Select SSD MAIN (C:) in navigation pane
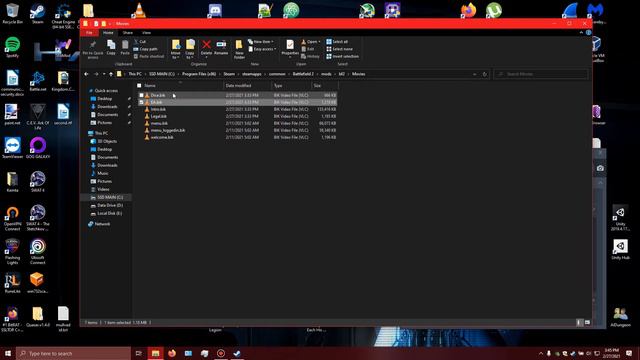The image size is (640, 360). 107,197
